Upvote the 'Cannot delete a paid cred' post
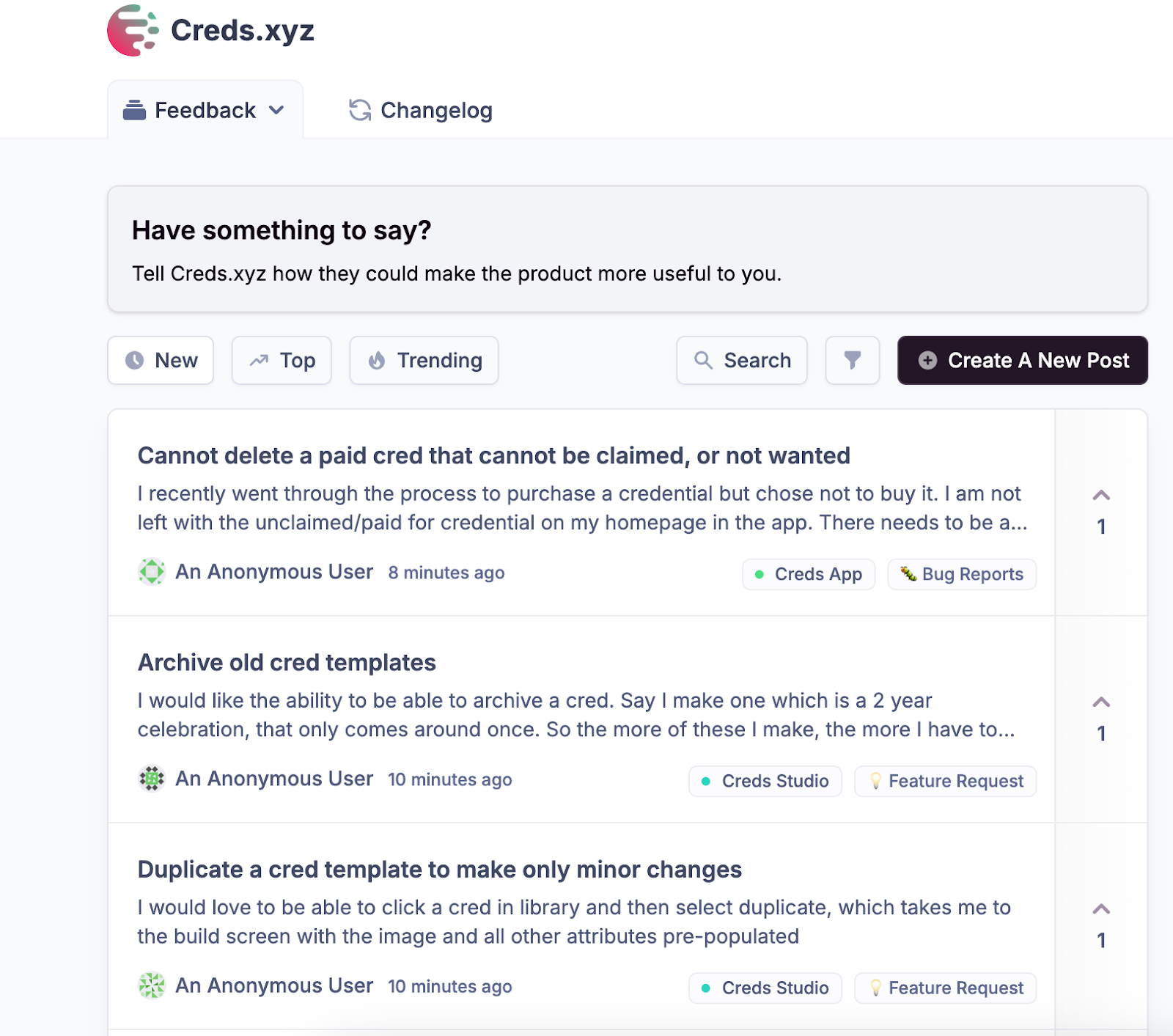 pos(1100,496)
